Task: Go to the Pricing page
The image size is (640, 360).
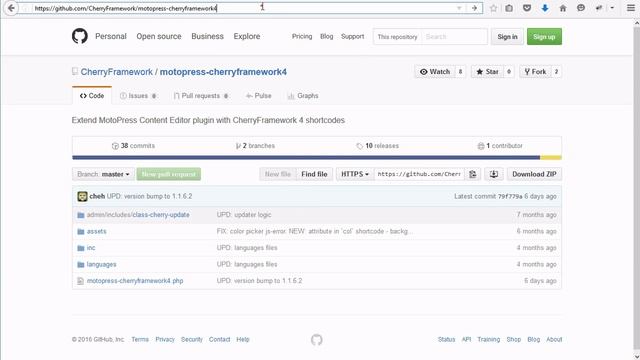Action: coord(302,36)
